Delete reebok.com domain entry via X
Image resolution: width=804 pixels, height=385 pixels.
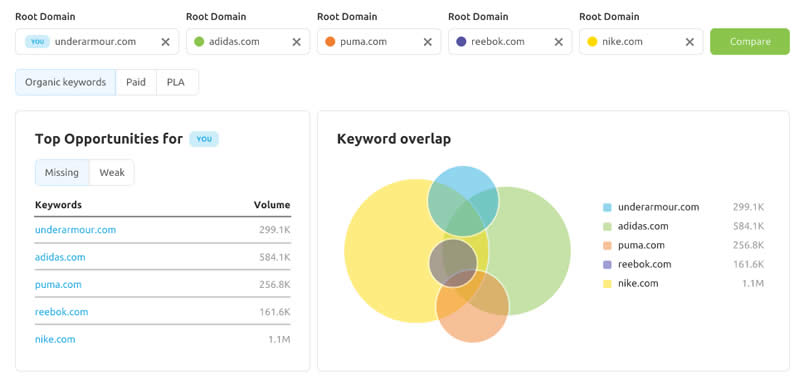558,42
